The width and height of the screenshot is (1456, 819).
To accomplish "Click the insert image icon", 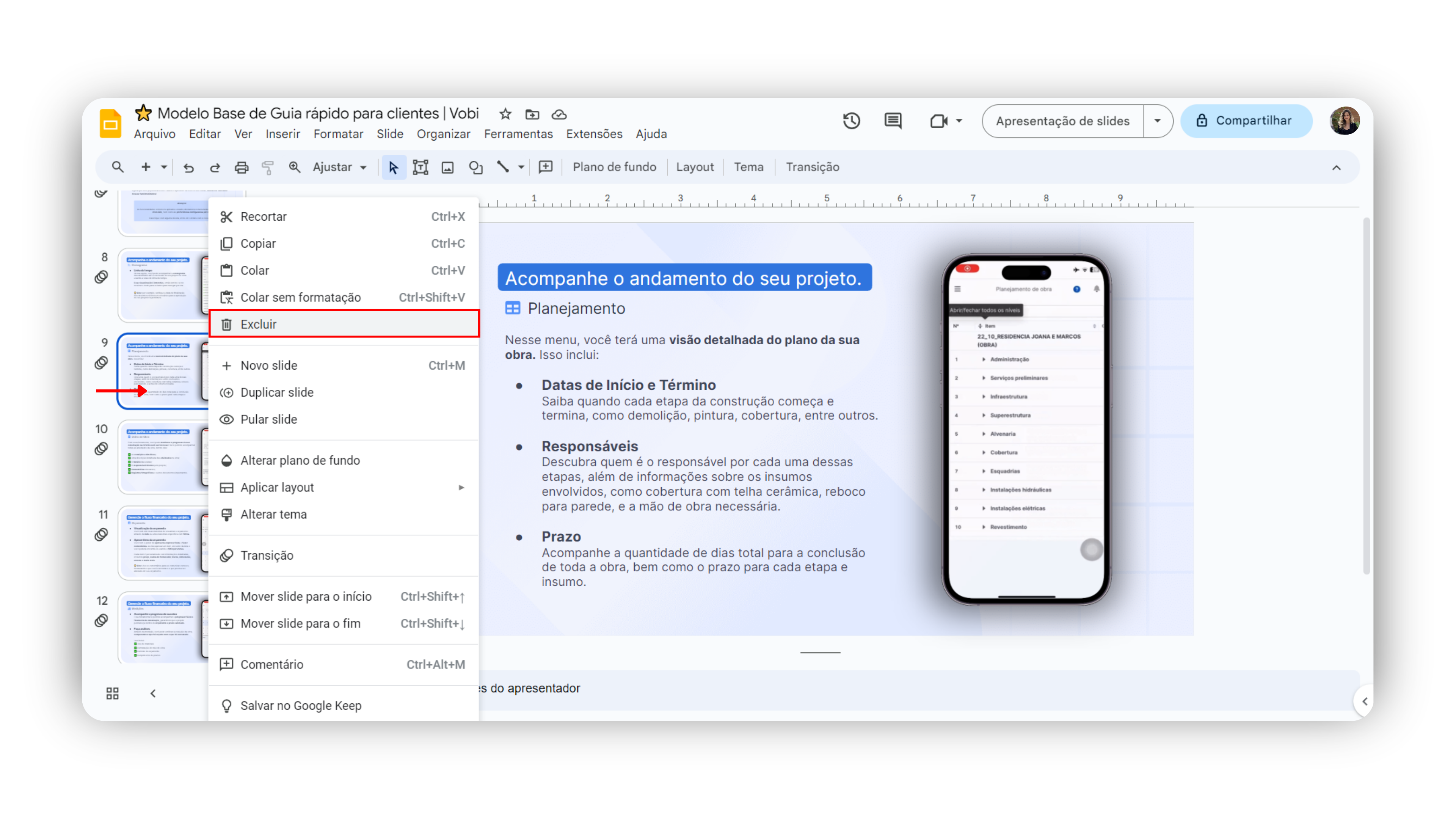I will coord(448,167).
